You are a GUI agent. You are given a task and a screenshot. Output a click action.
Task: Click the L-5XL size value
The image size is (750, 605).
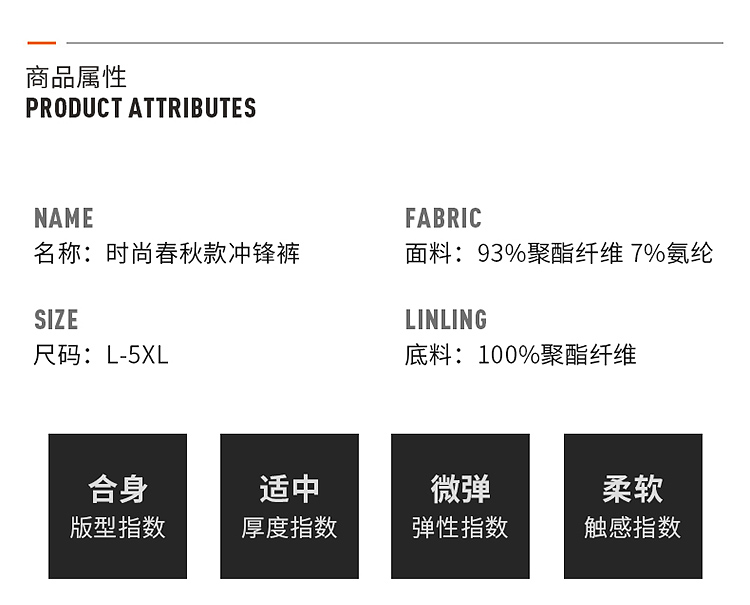[137, 355]
